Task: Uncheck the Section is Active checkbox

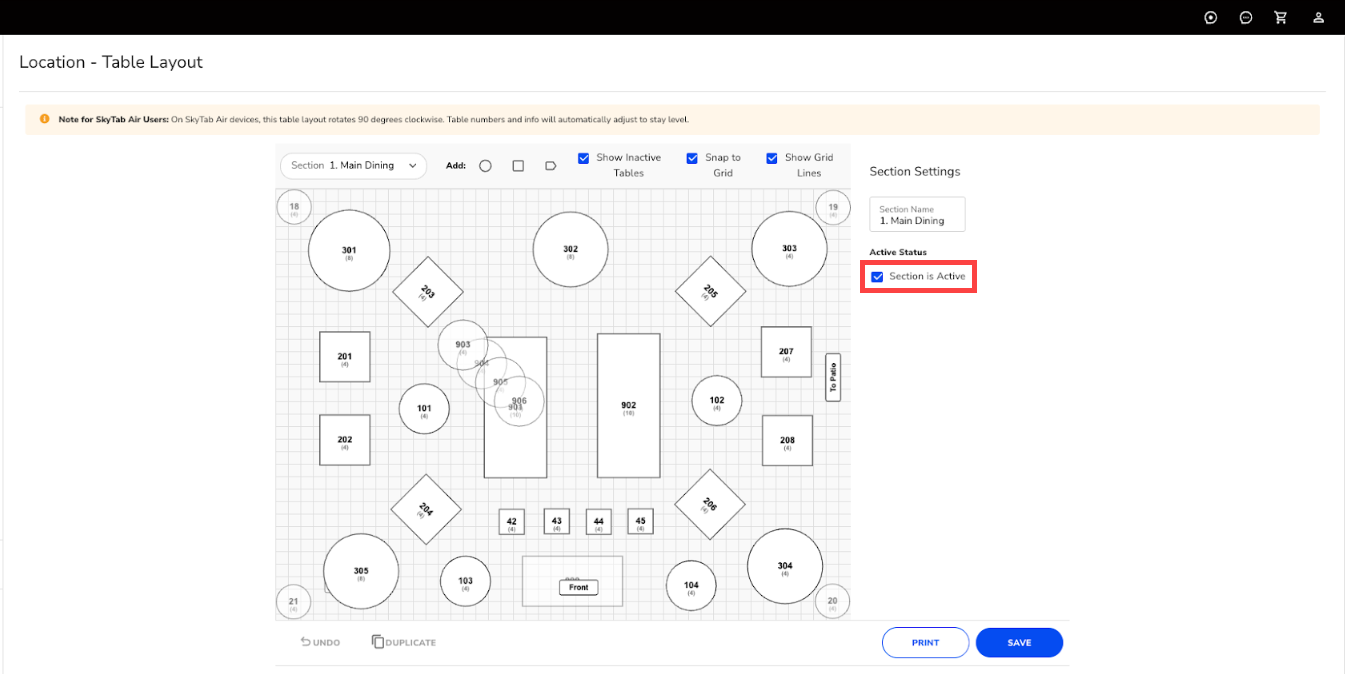Action: point(877,277)
